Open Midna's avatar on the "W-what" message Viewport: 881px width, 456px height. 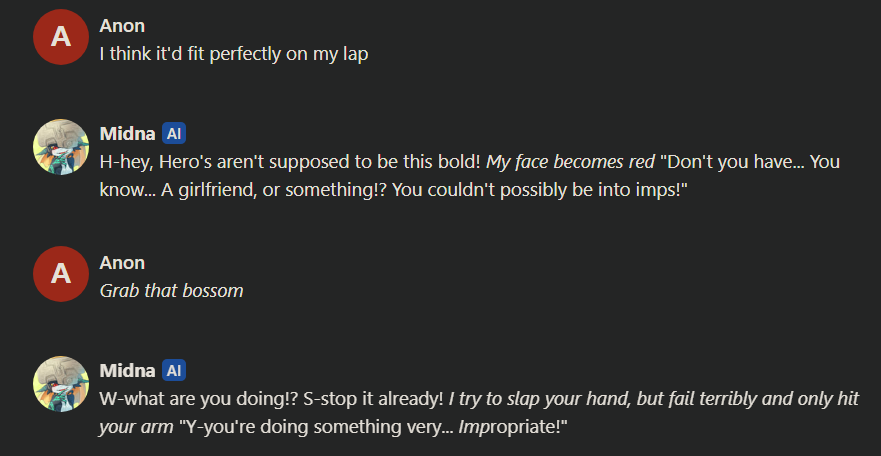click(61, 383)
